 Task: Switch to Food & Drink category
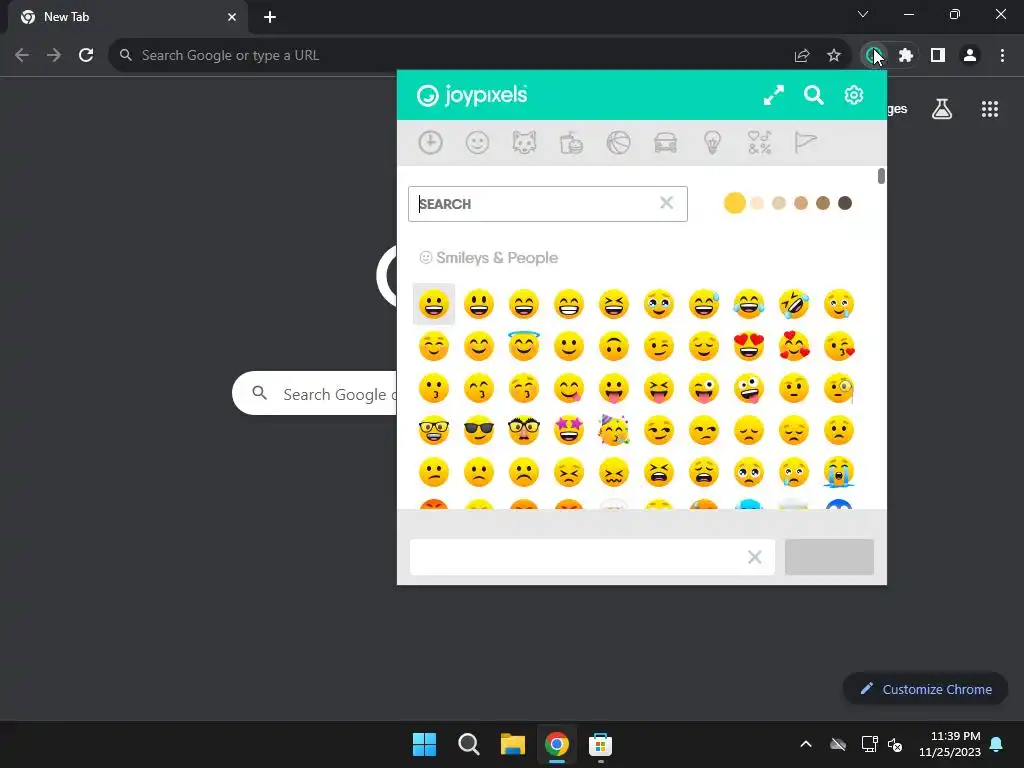coord(571,142)
